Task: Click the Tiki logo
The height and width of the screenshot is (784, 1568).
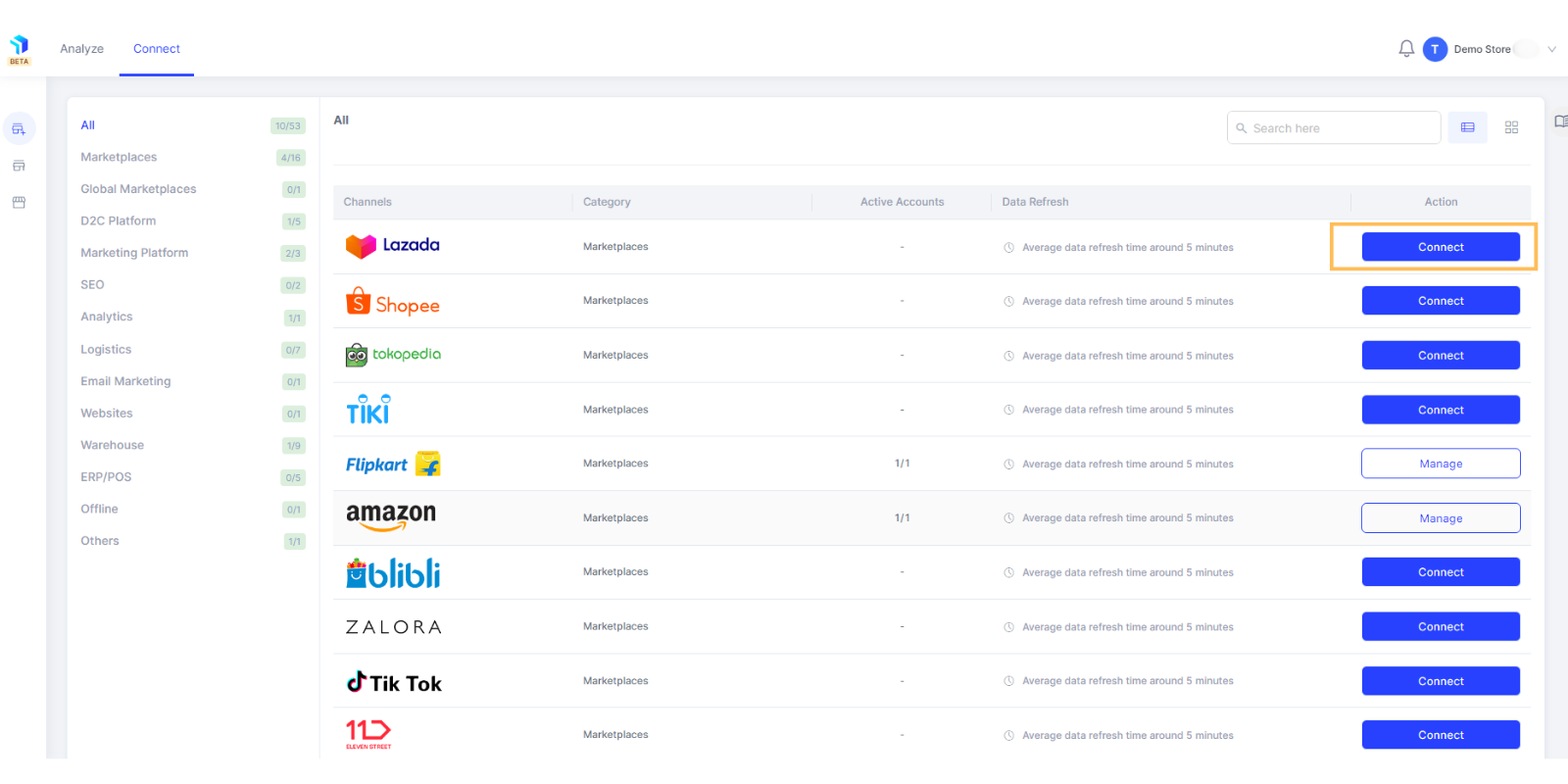Action: (368, 409)
